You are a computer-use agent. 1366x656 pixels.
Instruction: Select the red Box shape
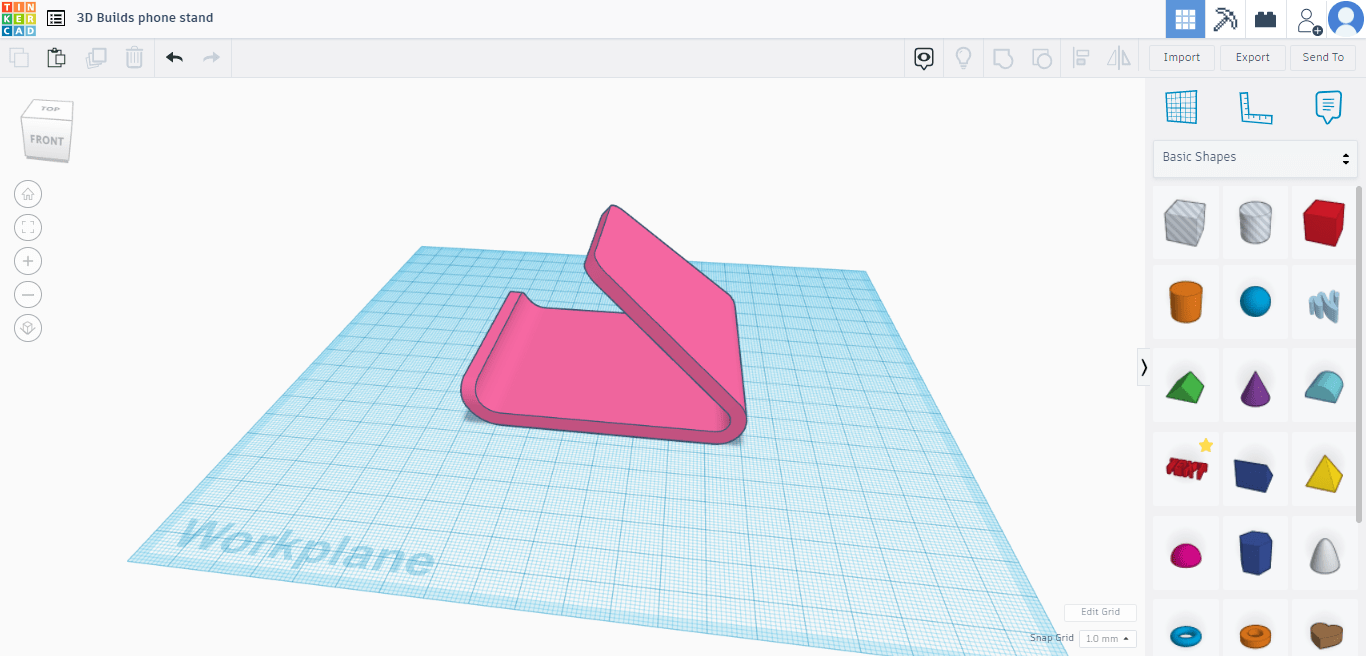[x=1324, y=222]
